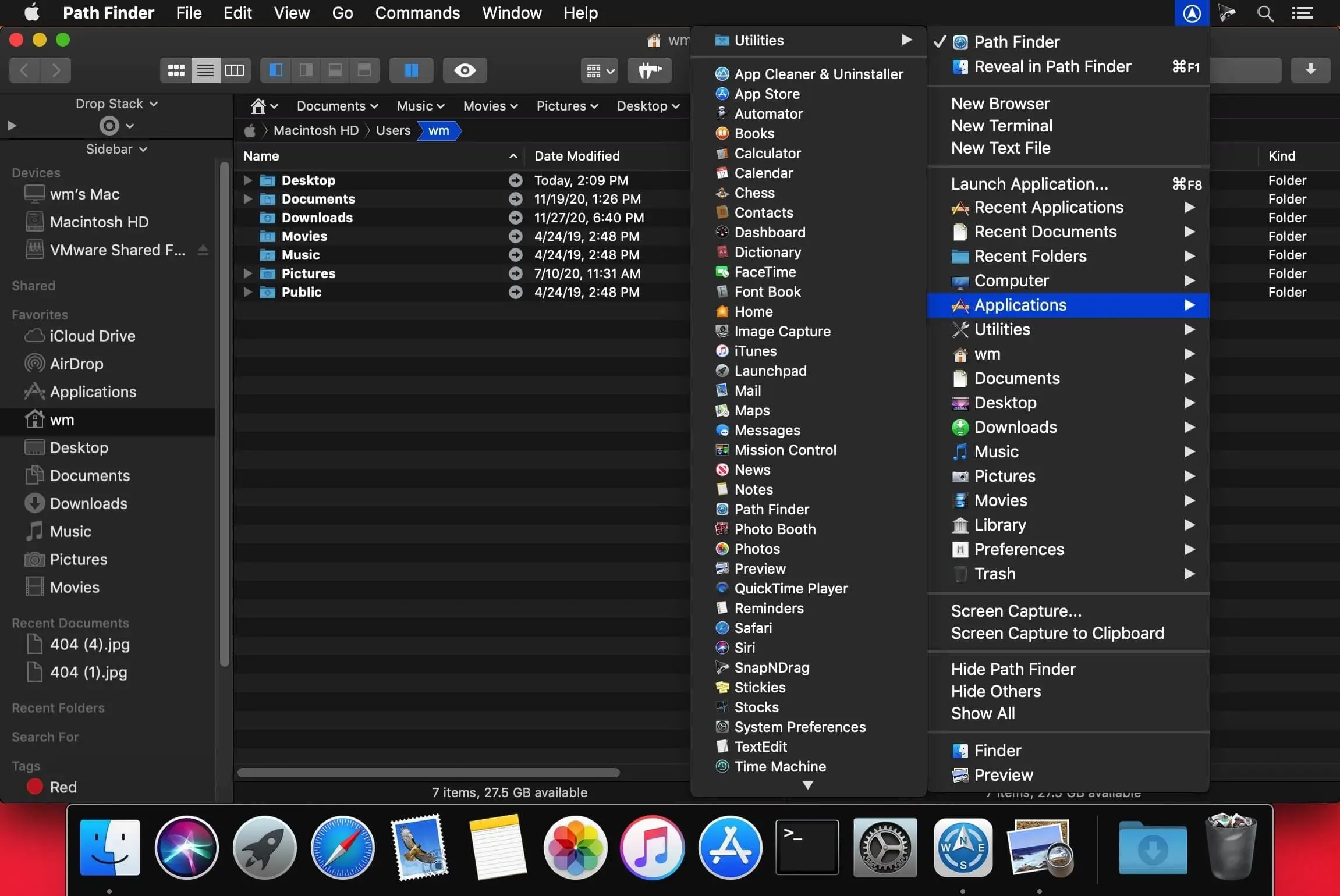Viewport: 1340px width, 896px height.
Task: Click the column view icon
Action: click(x=234, y=68)
